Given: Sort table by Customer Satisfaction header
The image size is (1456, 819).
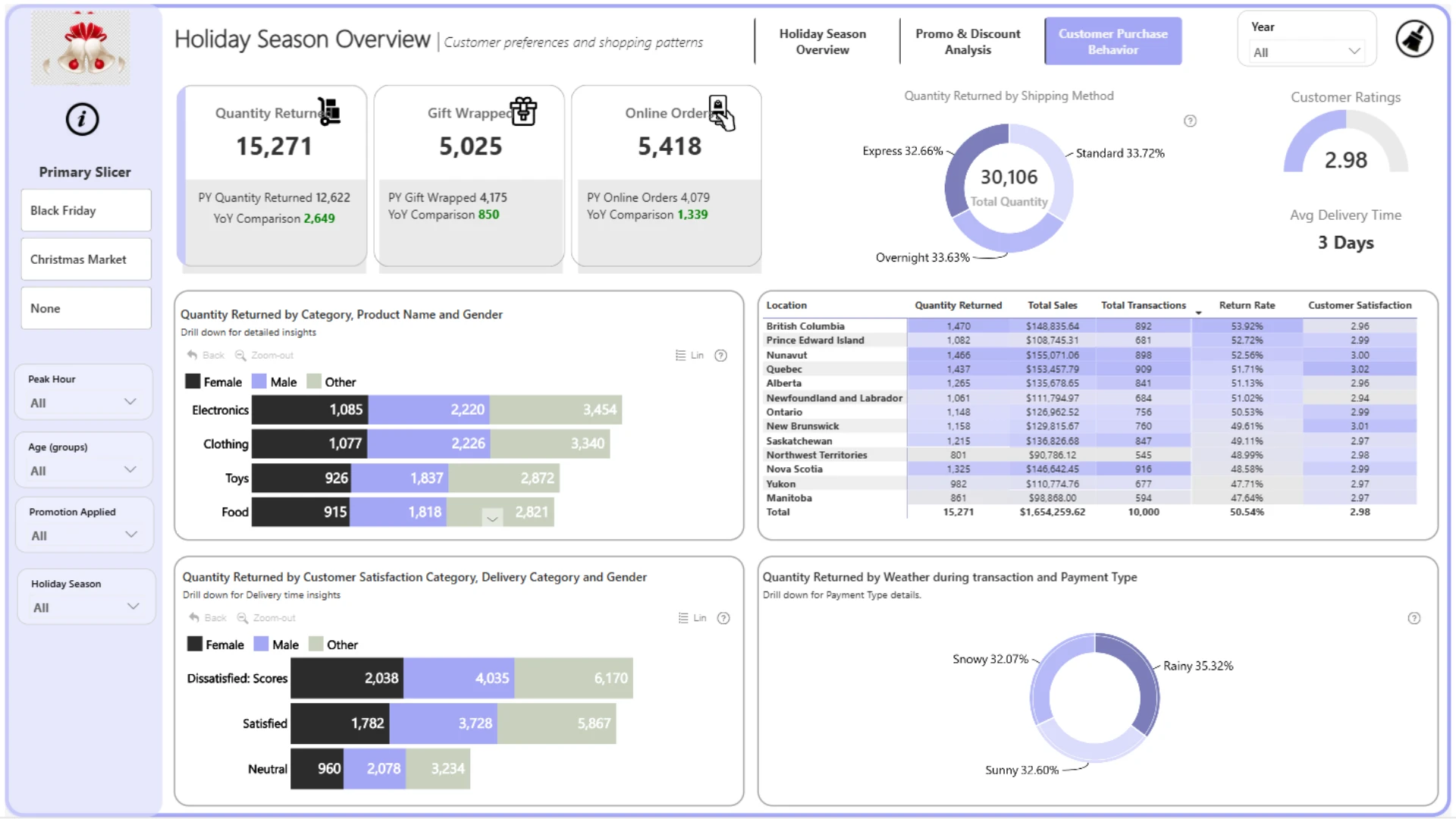Looking at the screenshot, I should (x=1360, y=305).
